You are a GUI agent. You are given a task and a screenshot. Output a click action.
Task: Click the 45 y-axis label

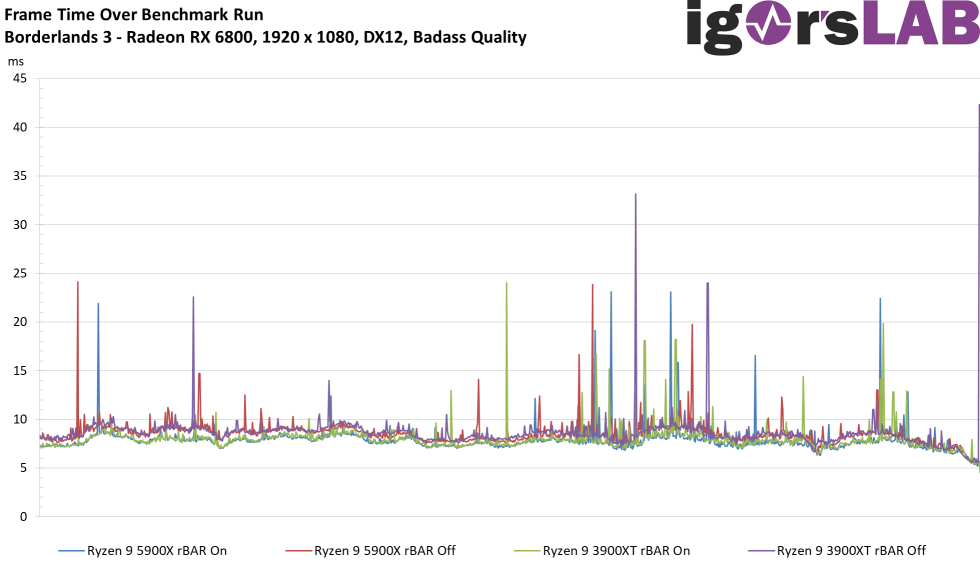point(20,79)
